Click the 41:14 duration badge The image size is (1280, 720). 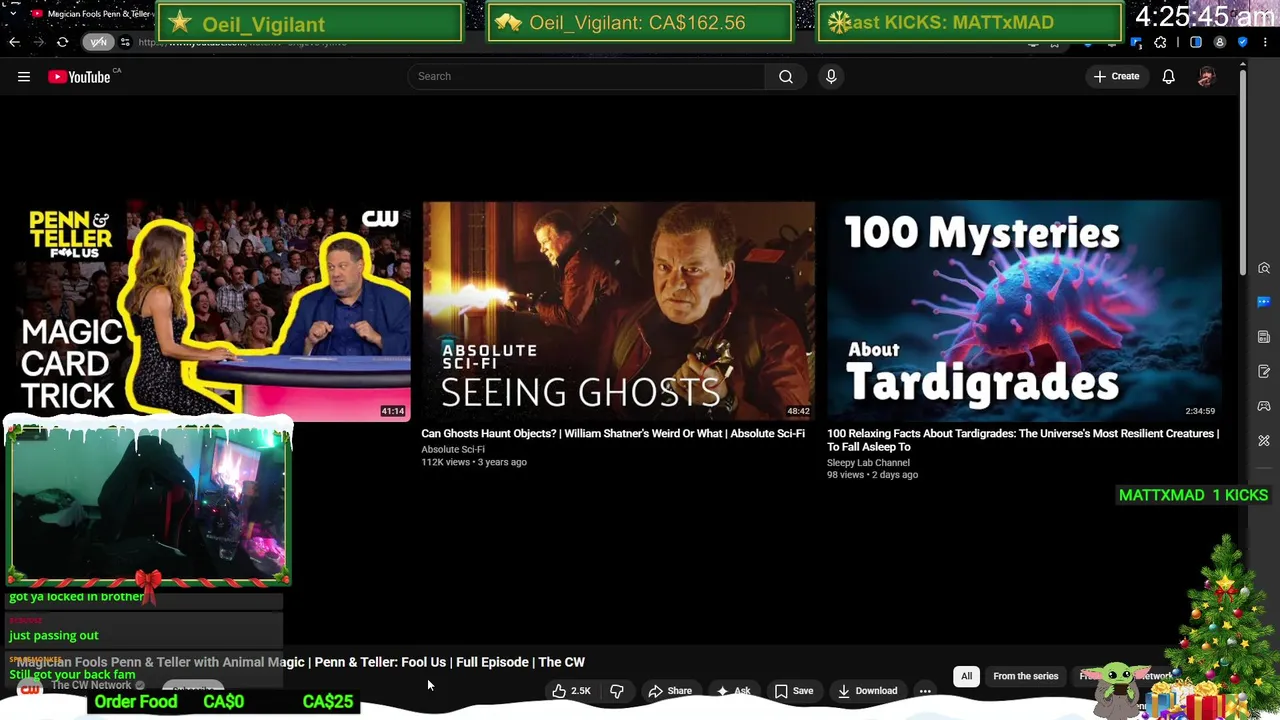(x=393, y=411)
